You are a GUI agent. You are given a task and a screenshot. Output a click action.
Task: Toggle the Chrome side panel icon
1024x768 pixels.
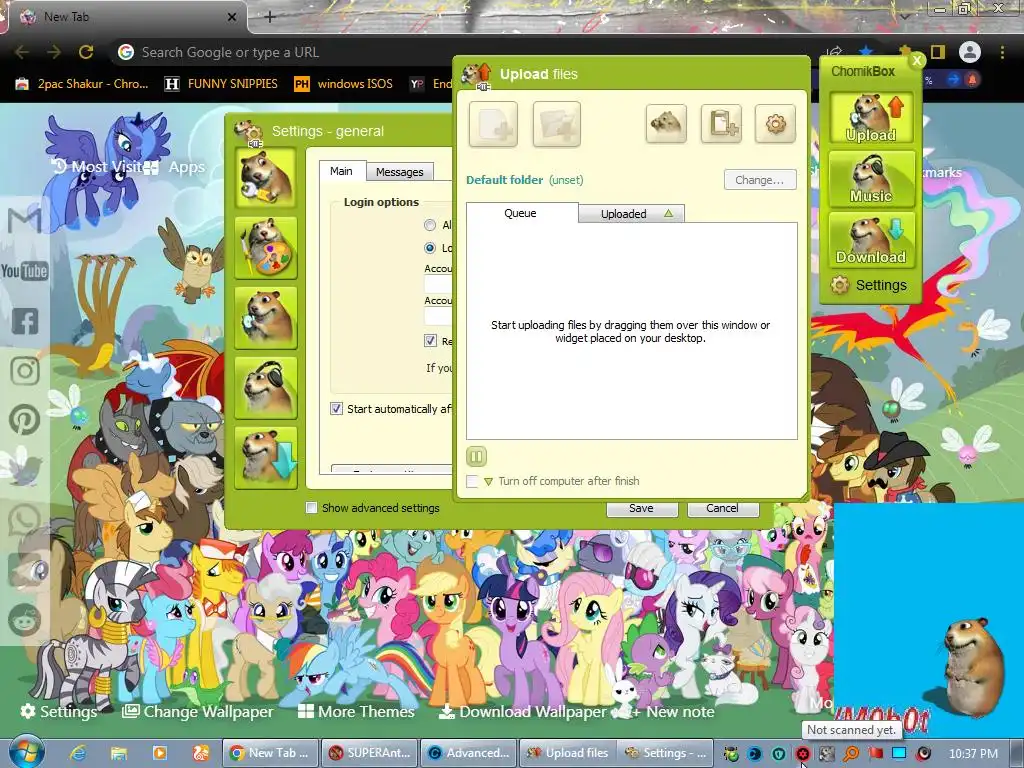[x=938, y=52]
